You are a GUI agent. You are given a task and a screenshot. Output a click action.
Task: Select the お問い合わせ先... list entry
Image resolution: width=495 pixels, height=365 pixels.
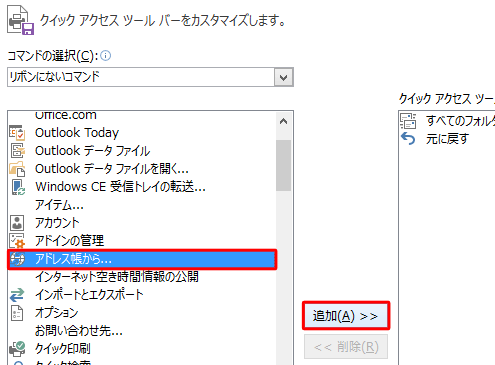(142, 331)
